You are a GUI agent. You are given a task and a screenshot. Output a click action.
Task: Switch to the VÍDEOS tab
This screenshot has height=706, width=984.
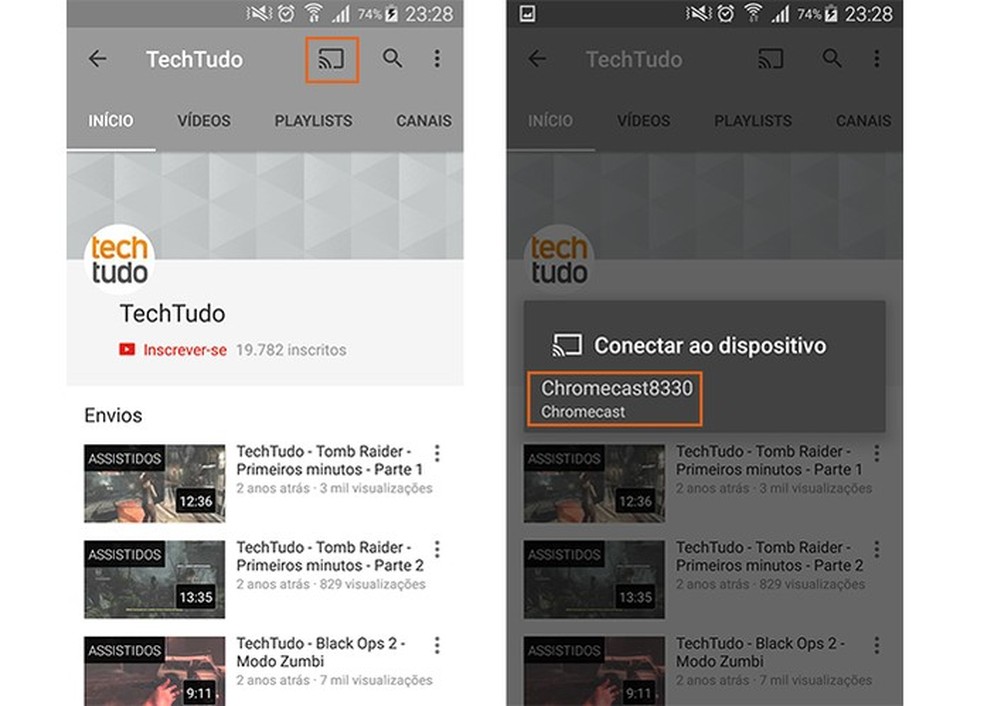203,120
